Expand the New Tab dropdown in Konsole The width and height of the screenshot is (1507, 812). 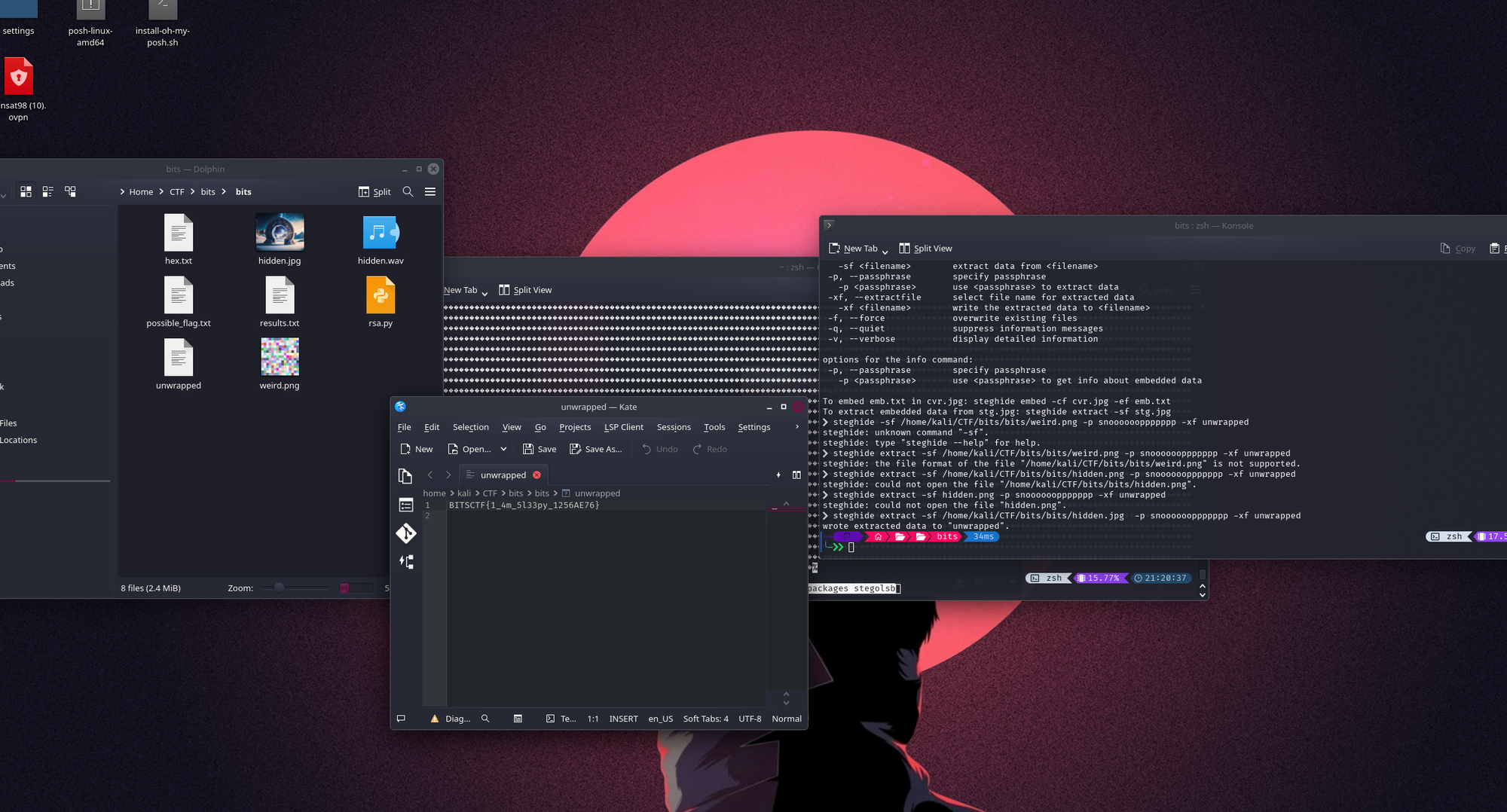pos(885,249)
